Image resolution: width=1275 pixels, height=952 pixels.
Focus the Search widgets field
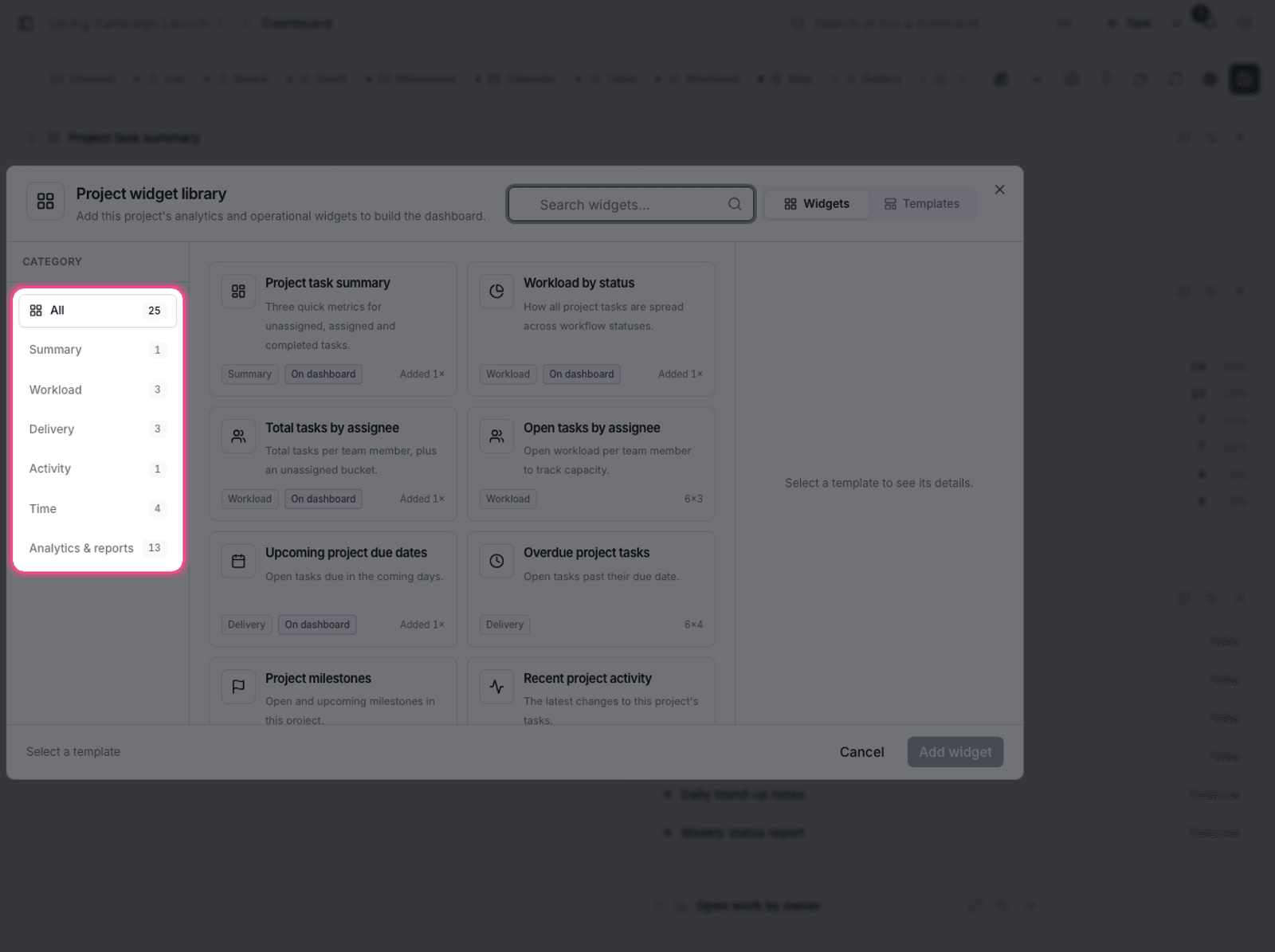pos(631,205)
